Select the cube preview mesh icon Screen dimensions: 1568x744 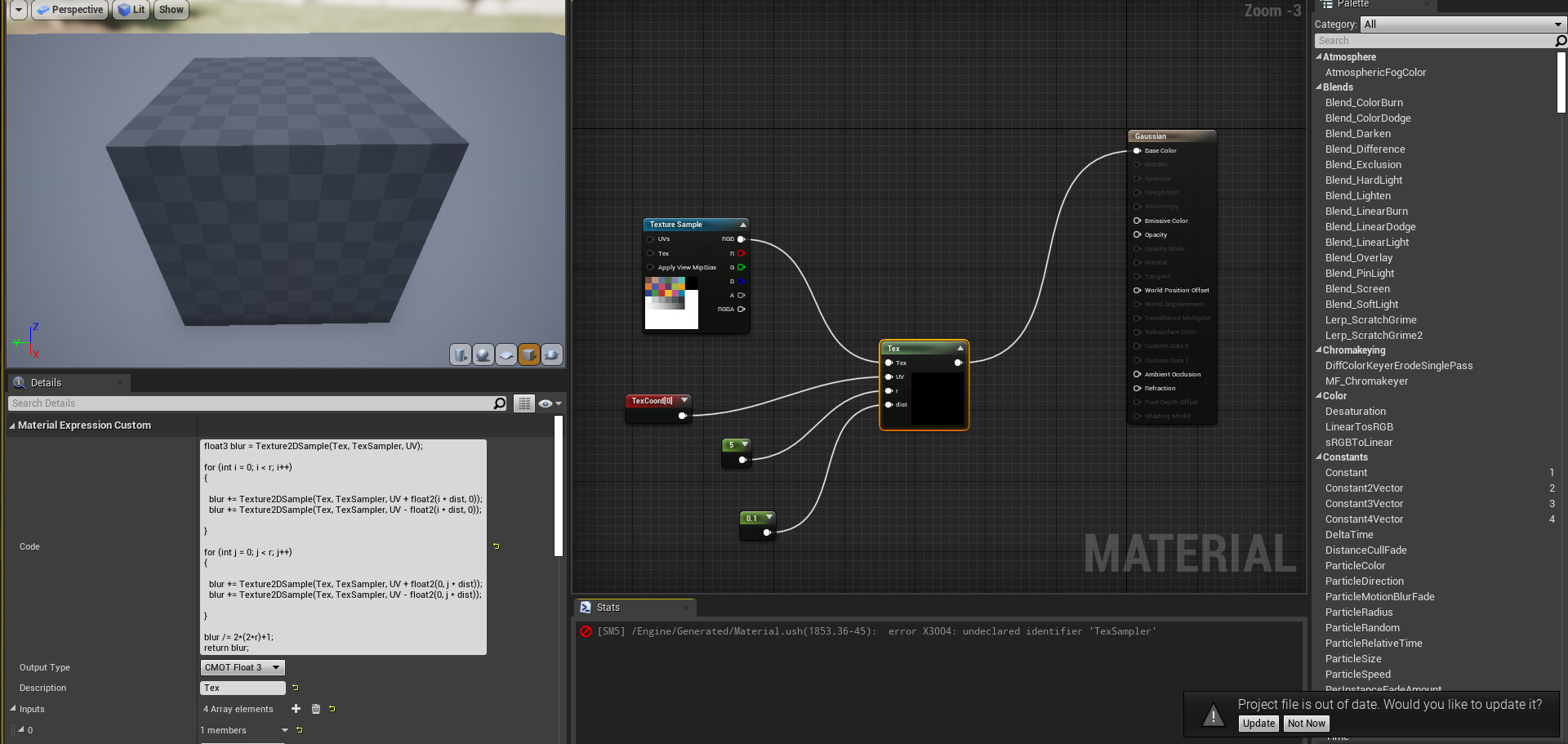point(529,354)
